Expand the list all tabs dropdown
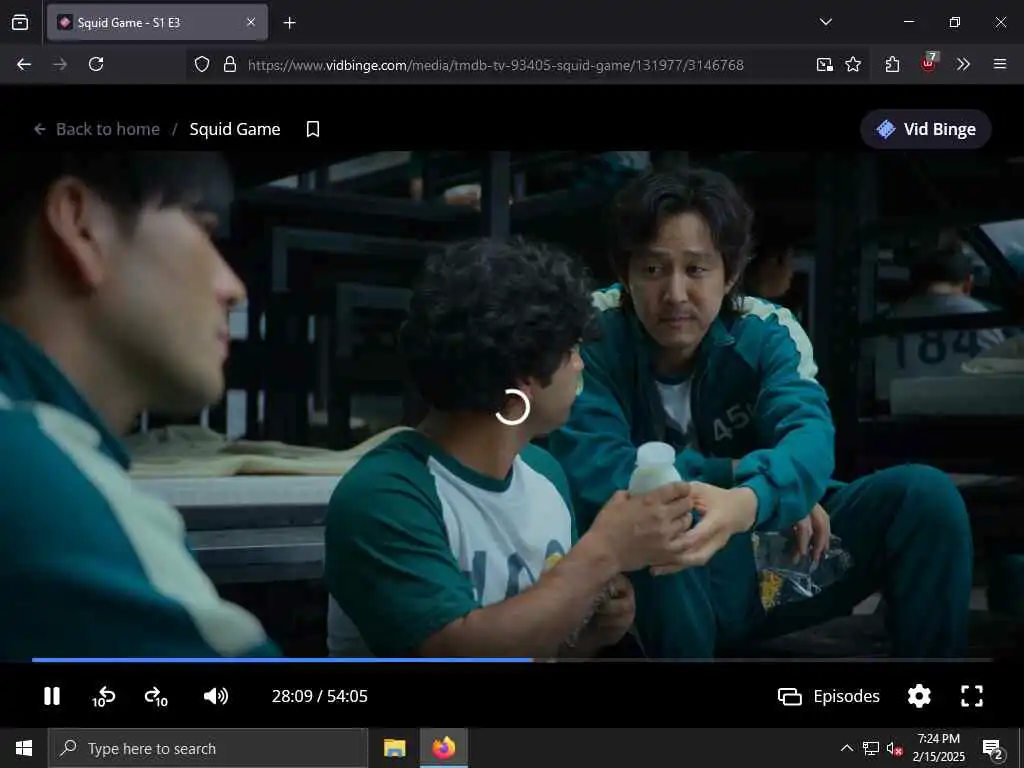This screenshot has height=768, width=1024. click(x=825, y=22)
